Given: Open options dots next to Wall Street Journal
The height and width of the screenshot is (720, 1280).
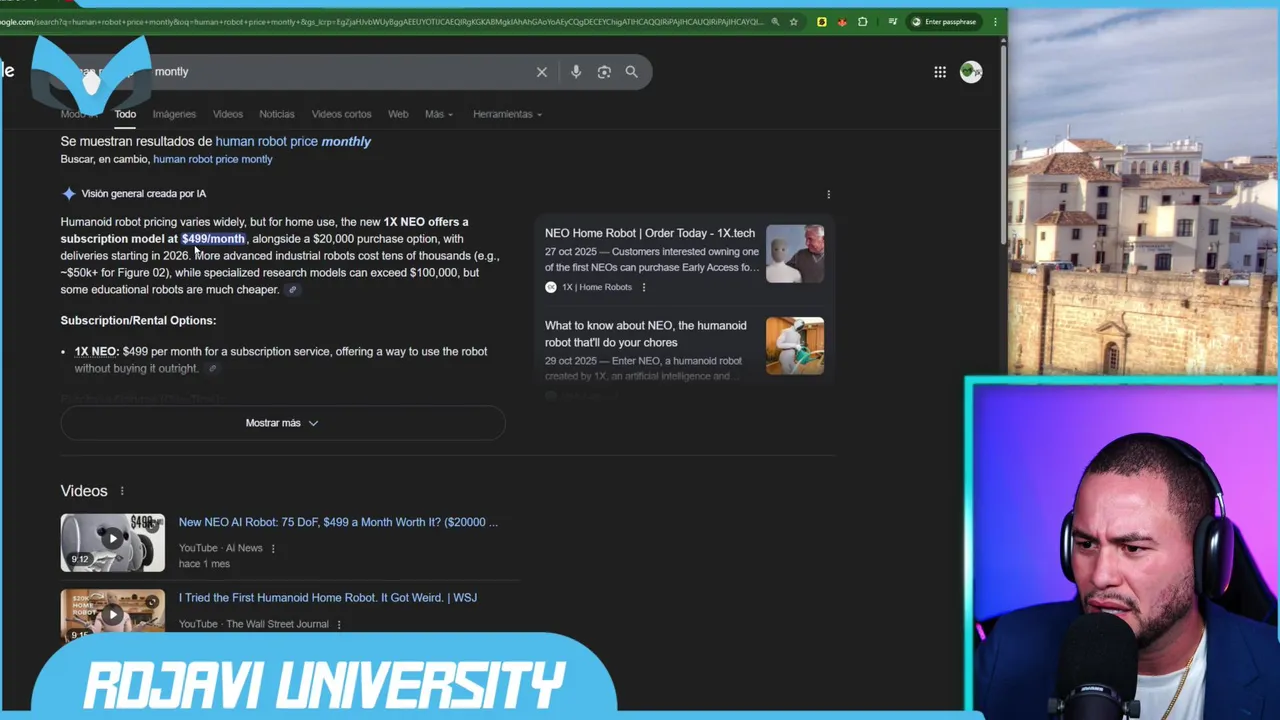Looking at the screenshot, I should (x=339, y=624).
